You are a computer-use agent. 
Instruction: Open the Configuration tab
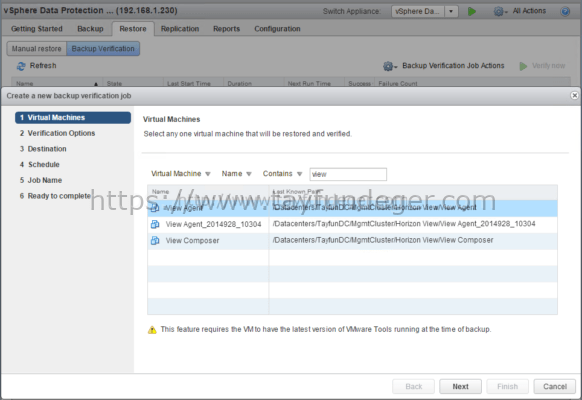pos(277,29)
